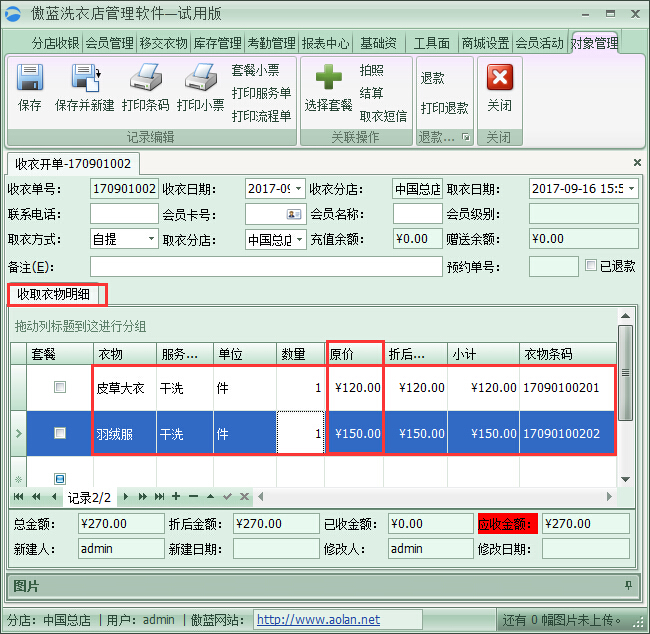This screenshot has height=634, width=650.
Task: Select the 收取衣物明细 tab
Action: [x=53, y=294]
